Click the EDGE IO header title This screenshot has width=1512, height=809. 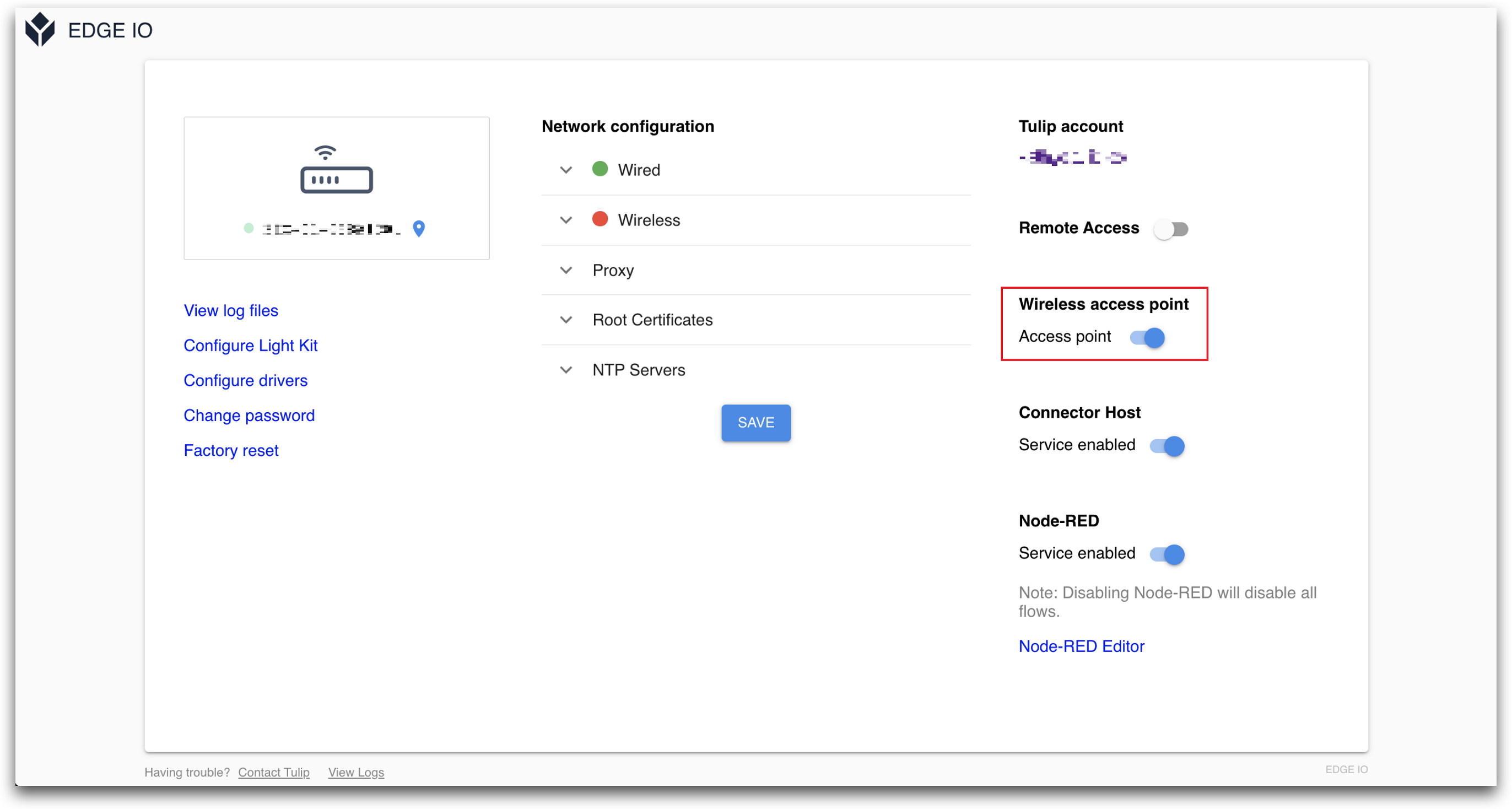coord(110,30)
